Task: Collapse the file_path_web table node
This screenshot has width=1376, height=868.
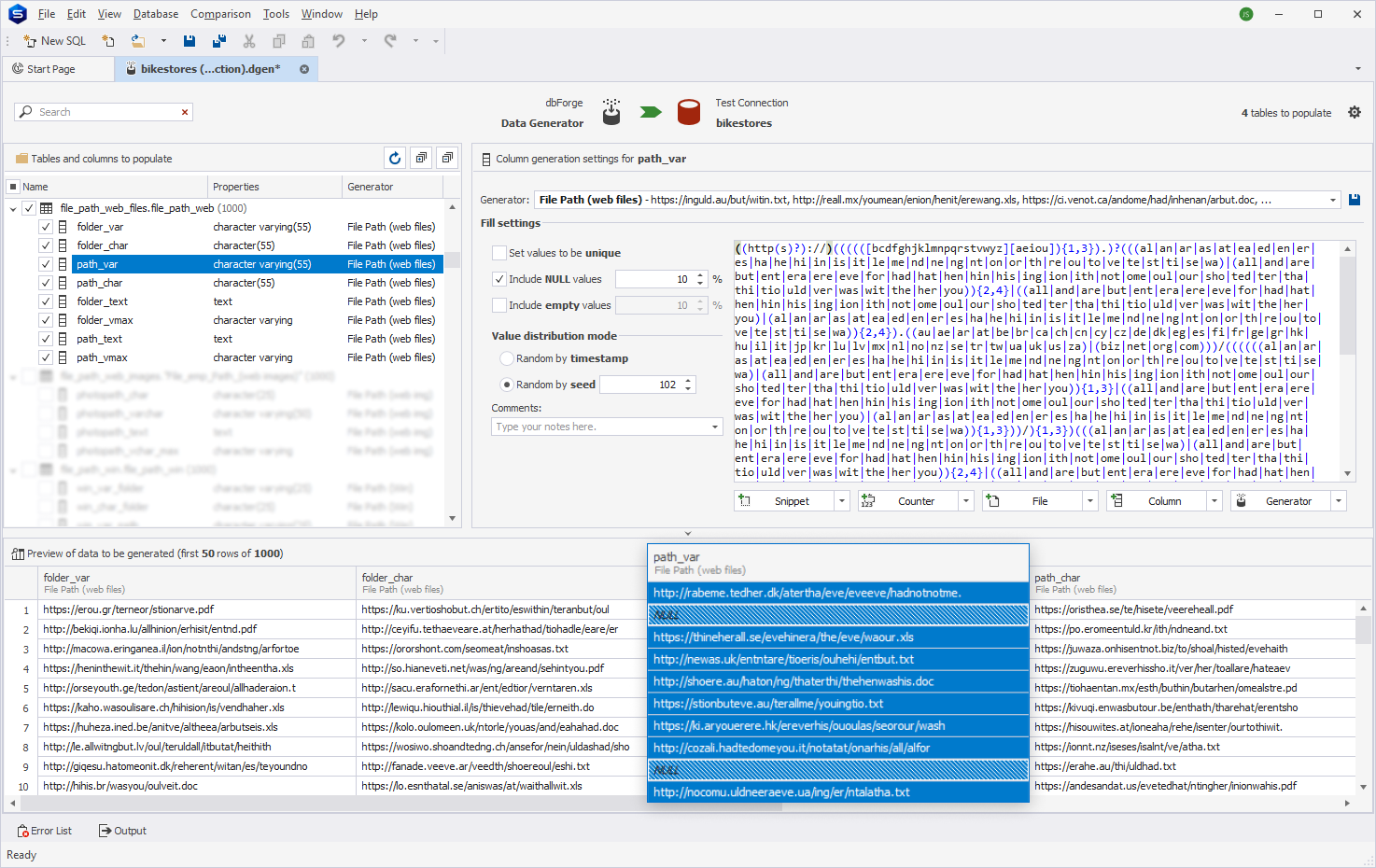Action: tap(13, 208)
